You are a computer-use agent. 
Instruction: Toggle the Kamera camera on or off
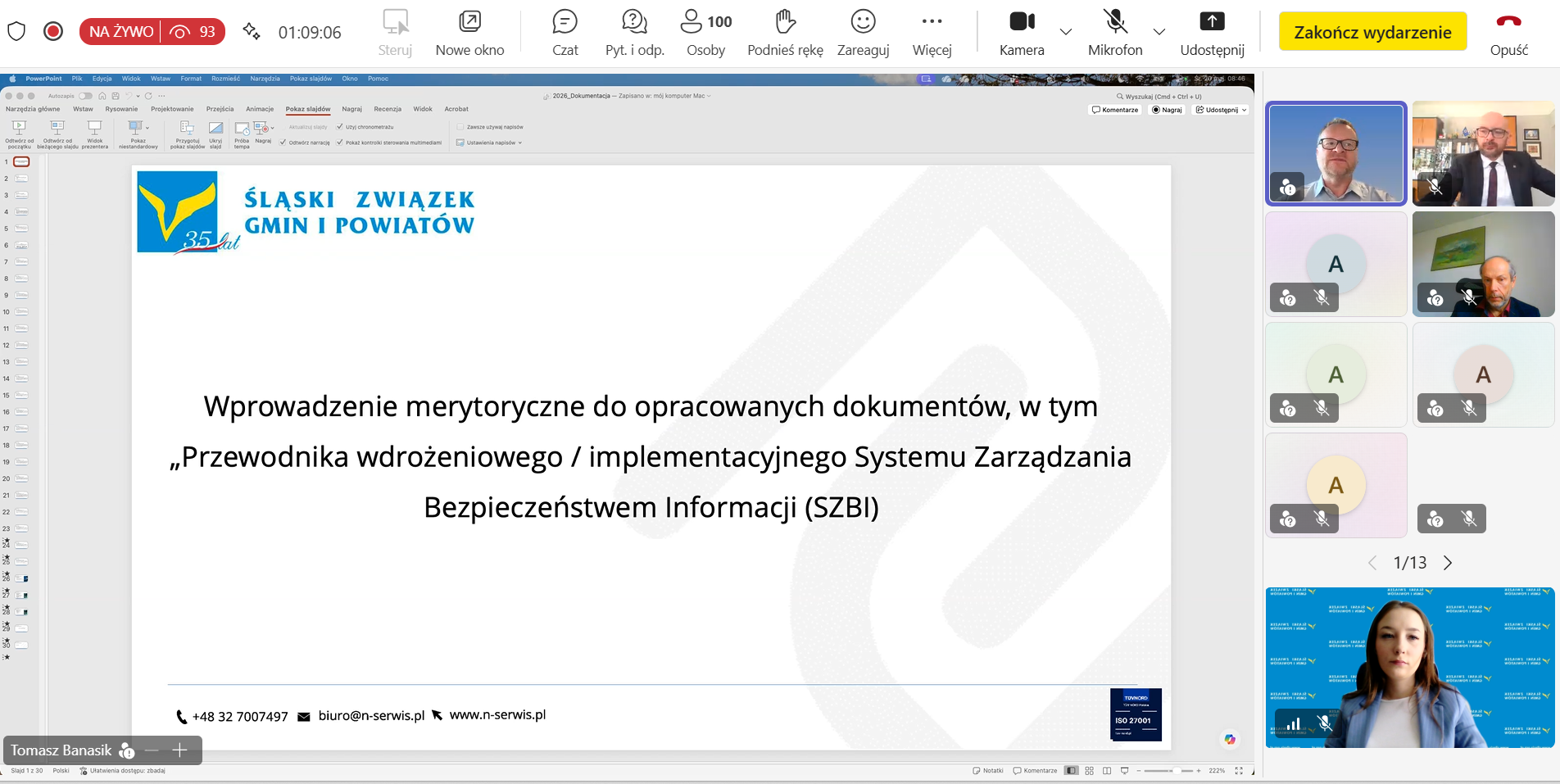(1022, 33)
